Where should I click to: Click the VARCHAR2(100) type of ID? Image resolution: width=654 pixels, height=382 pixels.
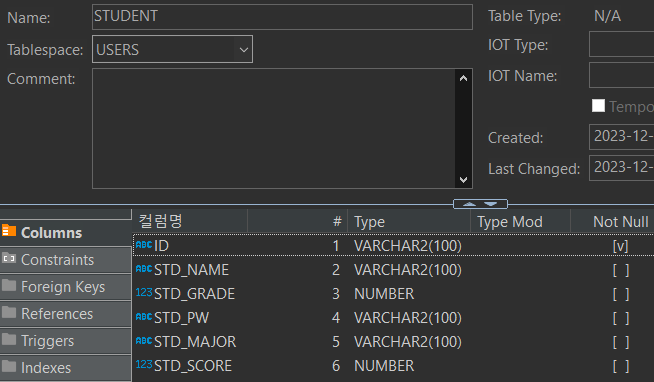tap(408, 246)
